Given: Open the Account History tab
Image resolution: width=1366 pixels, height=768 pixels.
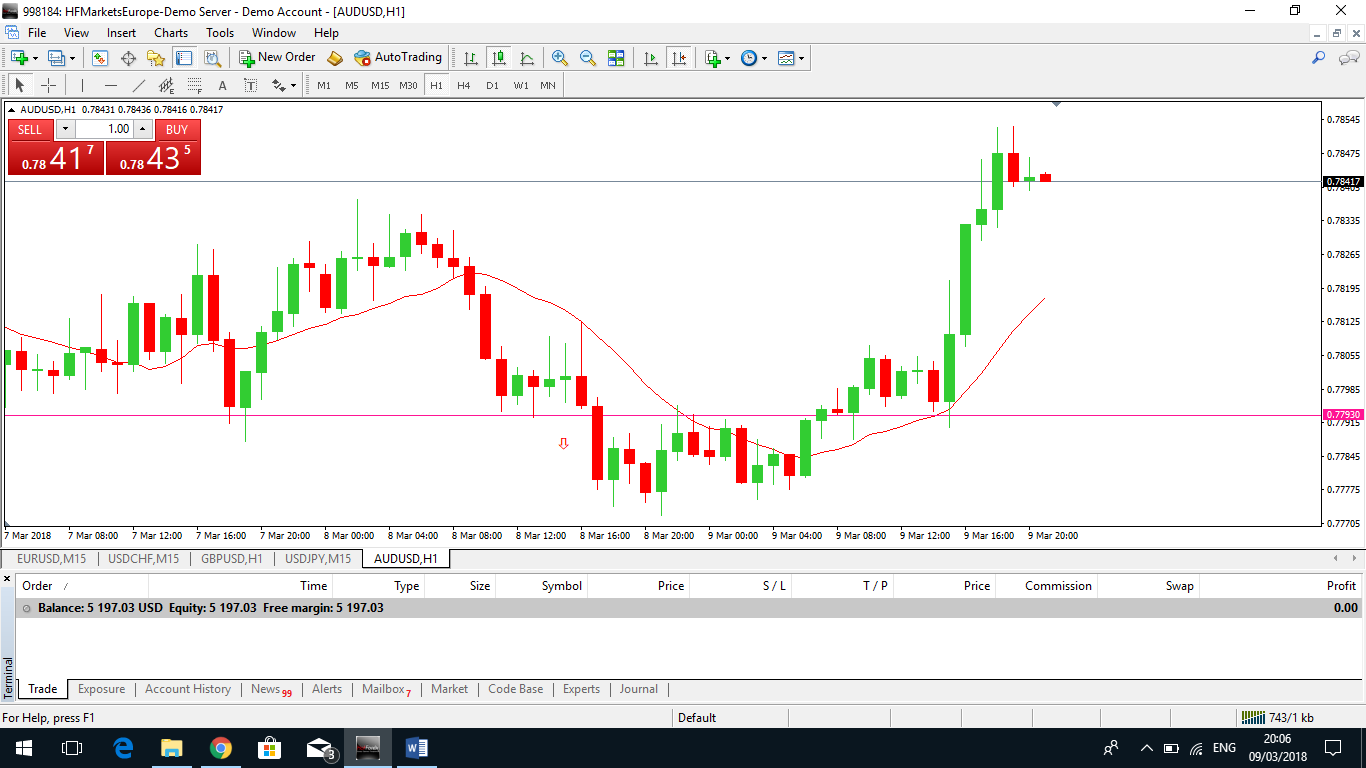Looking at the screenshot, I should (188, 689).
